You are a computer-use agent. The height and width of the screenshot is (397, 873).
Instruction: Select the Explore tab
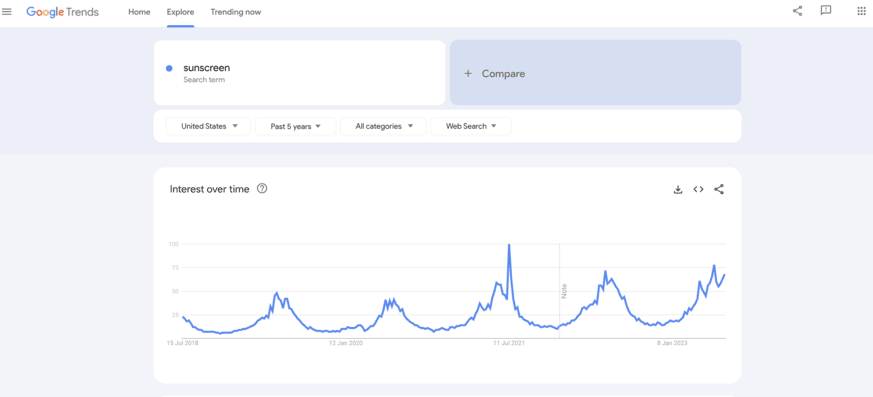coord(180,12)
